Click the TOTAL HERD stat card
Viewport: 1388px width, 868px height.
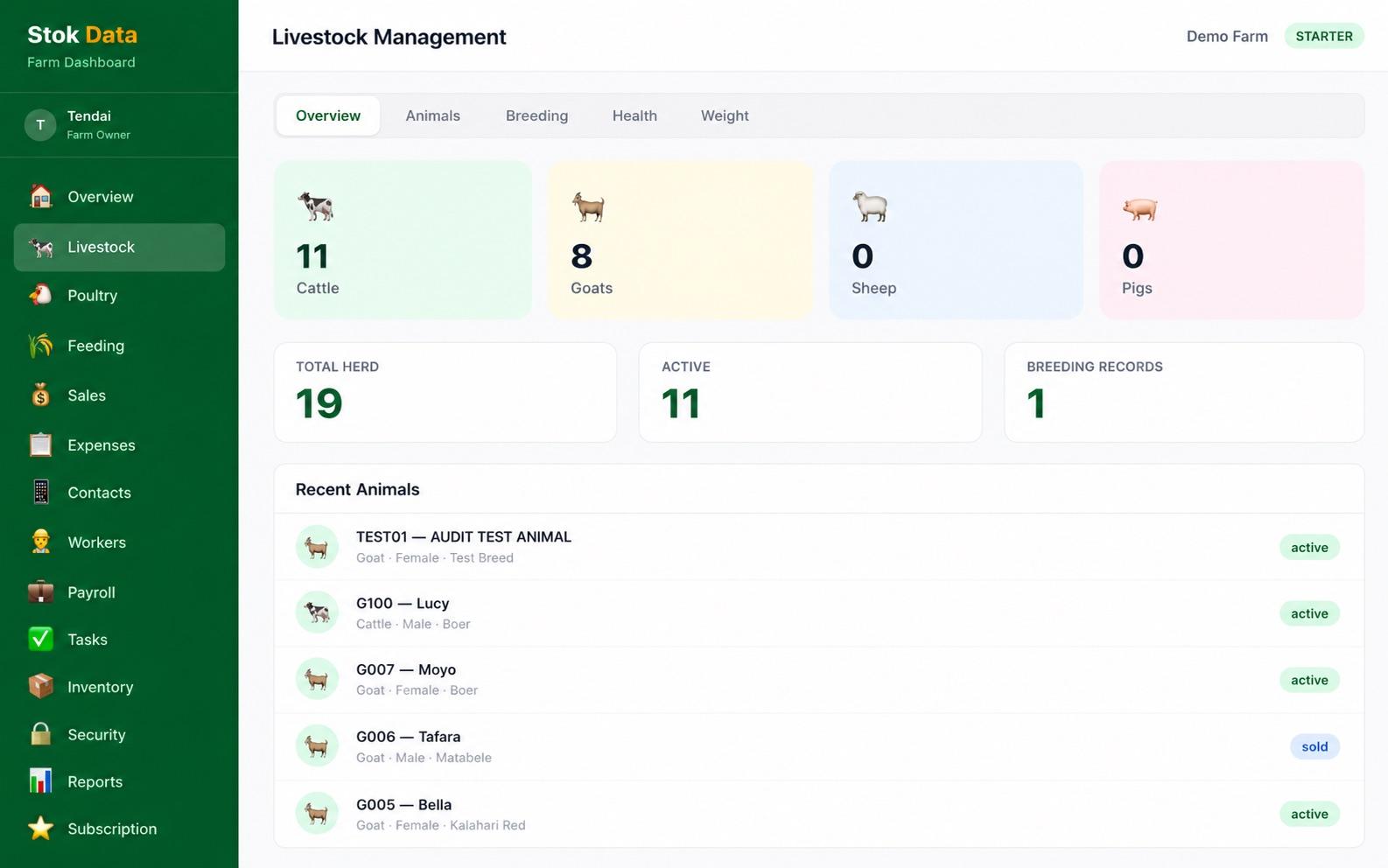(x=445, y=392)
